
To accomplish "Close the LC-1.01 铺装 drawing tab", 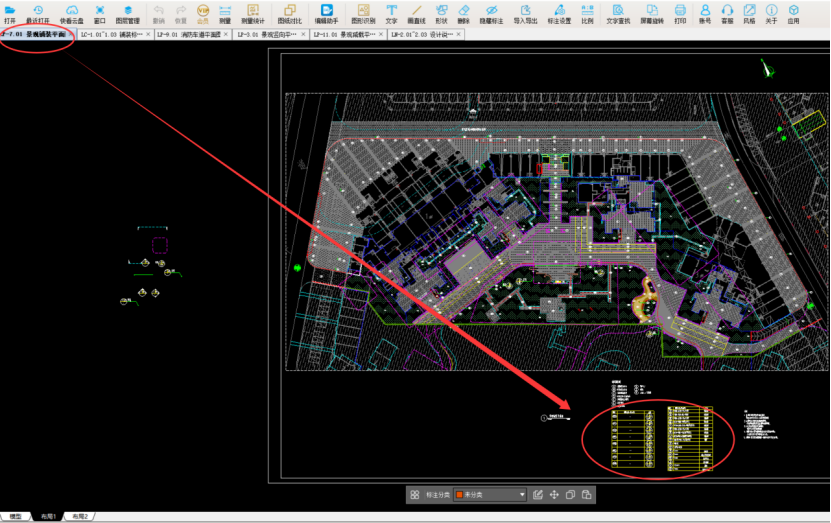I will [148, 34].
